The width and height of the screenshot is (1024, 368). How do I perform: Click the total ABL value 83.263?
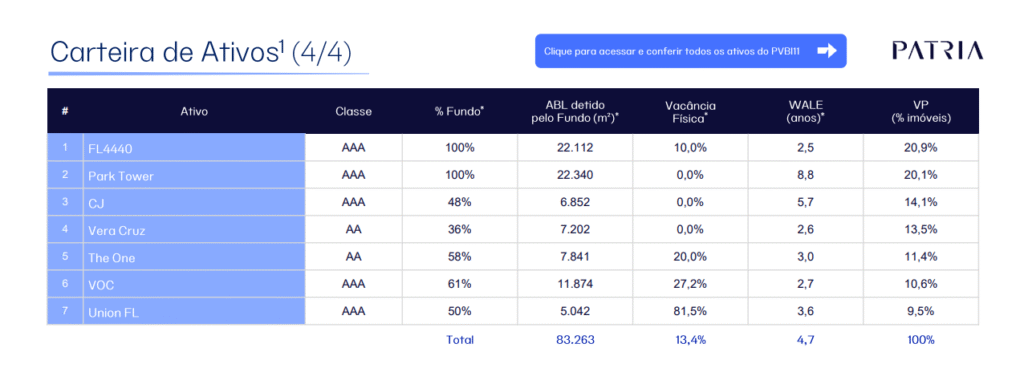coord(575,339)
